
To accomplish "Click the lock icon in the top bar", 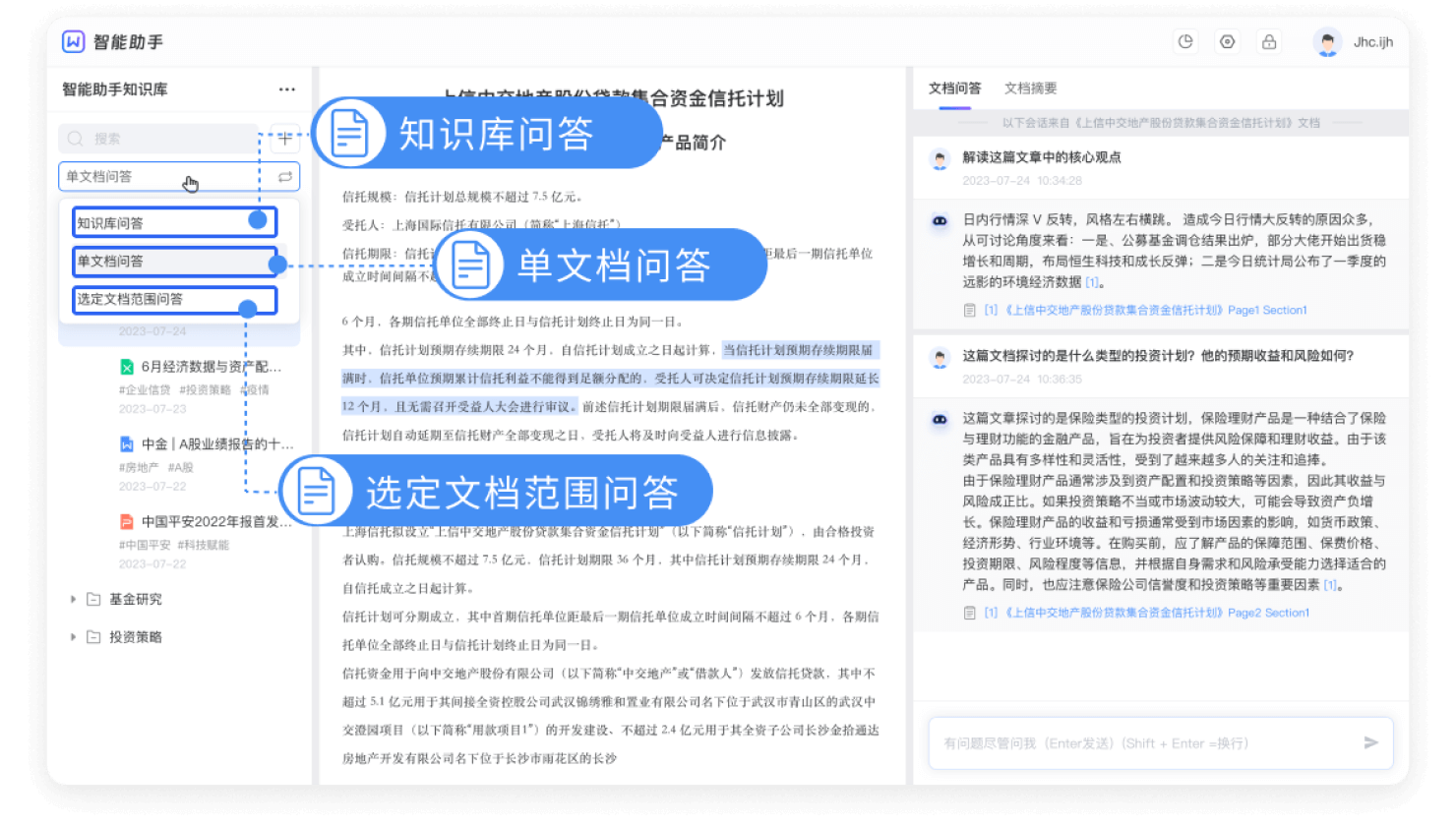I will pyautogui.click(x=1268, y=41).
